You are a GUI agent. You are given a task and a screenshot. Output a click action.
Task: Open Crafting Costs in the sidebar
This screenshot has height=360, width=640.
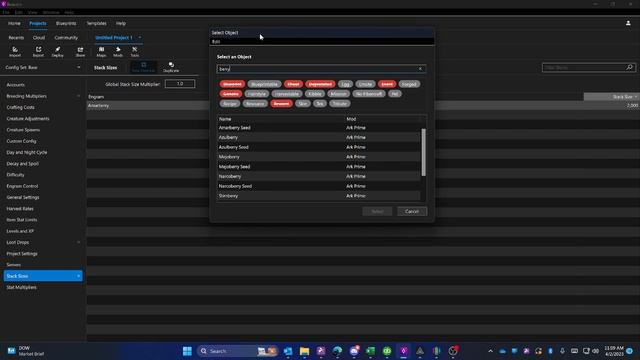(20, 107)
